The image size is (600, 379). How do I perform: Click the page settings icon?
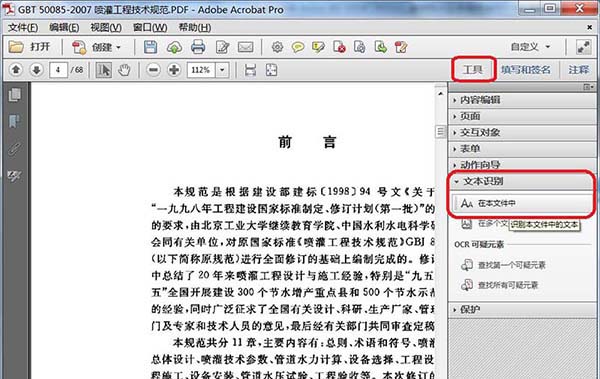point(359,47)
